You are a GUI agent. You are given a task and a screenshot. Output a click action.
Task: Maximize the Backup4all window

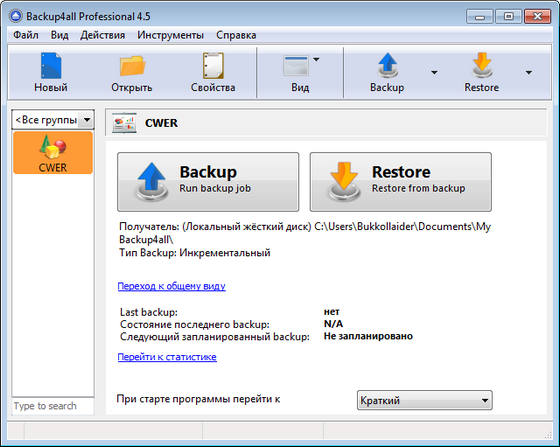point(509,17)
